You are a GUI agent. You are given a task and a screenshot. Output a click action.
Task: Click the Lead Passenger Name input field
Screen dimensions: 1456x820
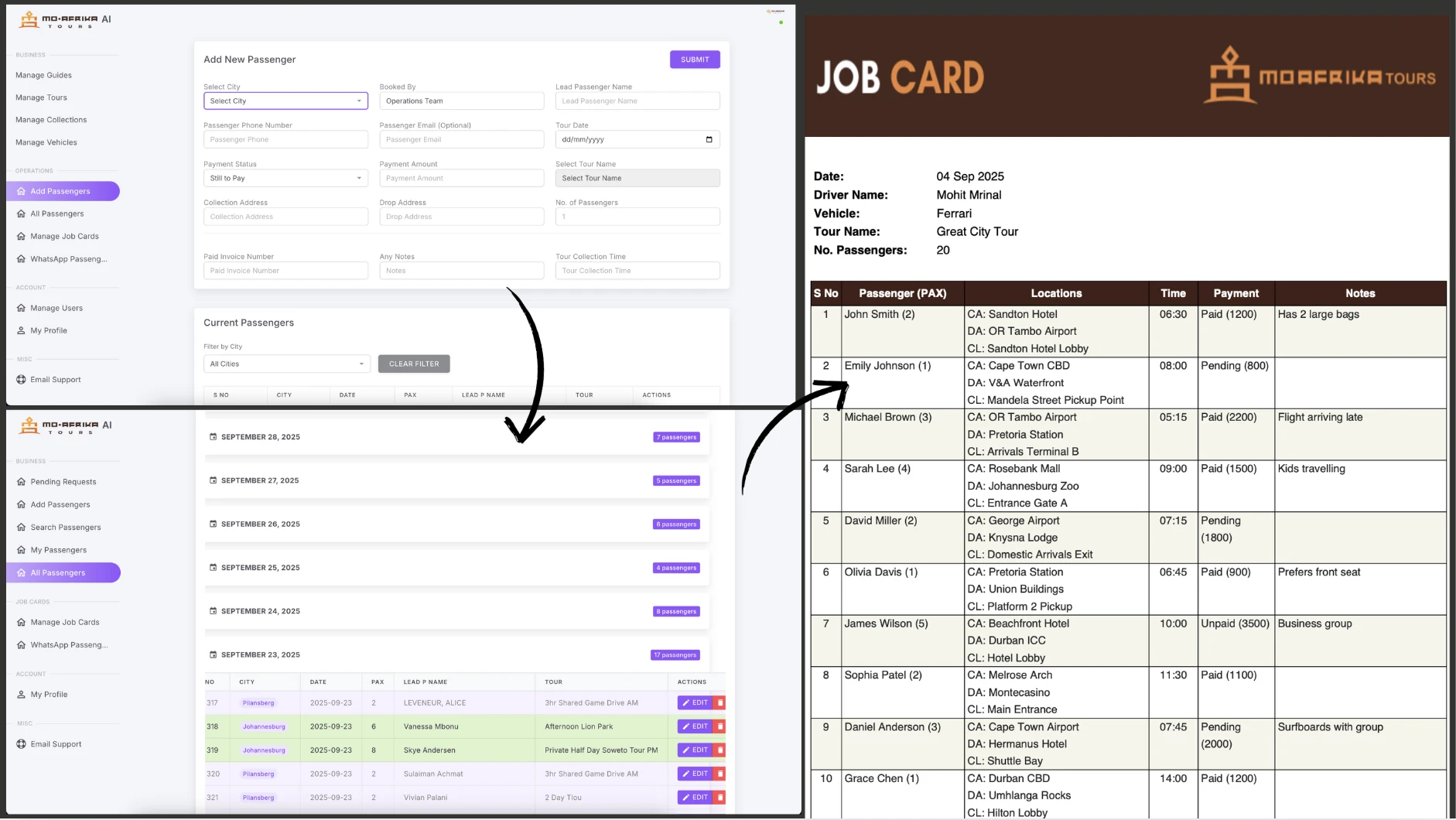(637, 101)
